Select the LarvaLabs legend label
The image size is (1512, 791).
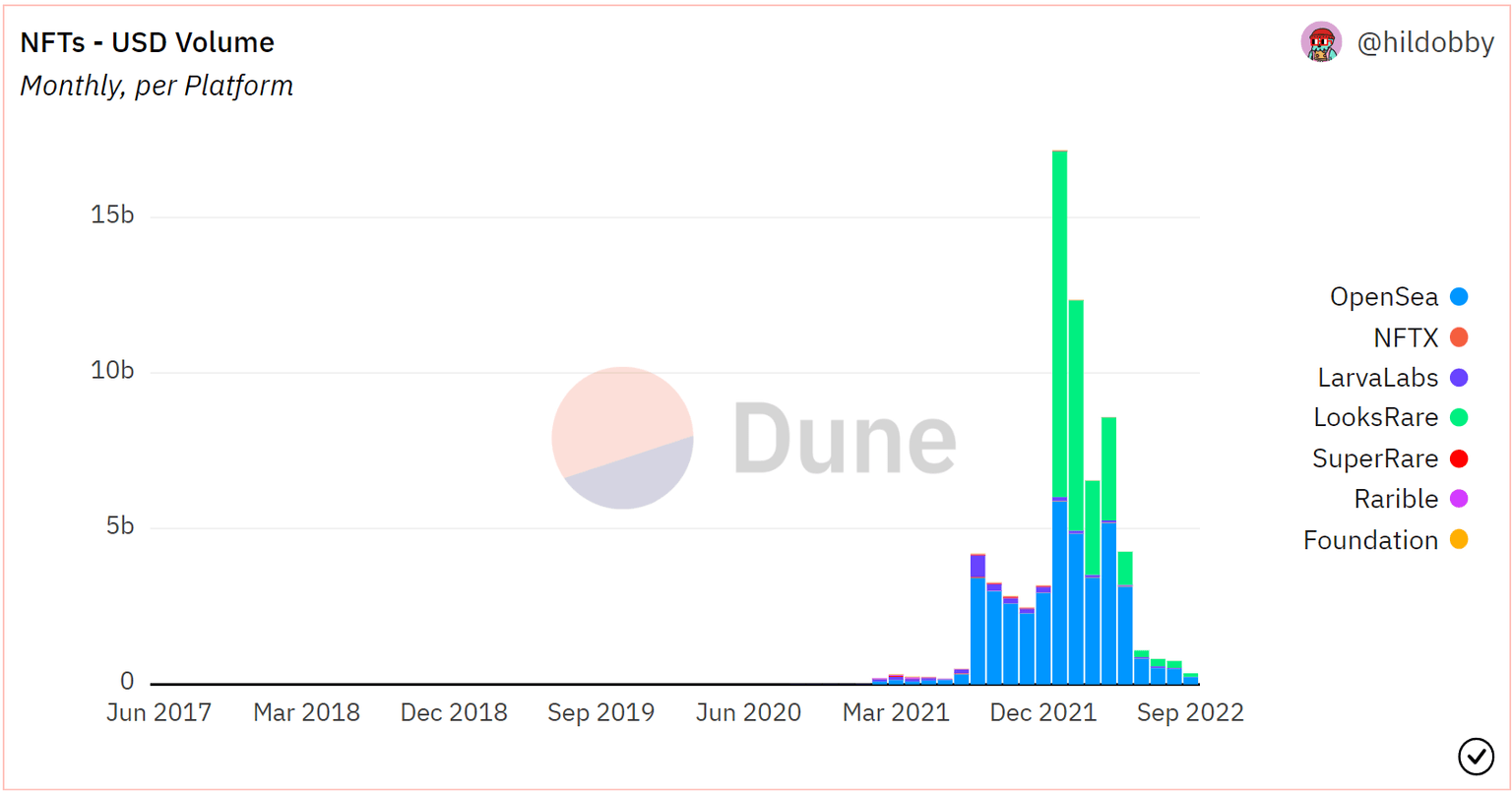click(x=1378, y=378)
